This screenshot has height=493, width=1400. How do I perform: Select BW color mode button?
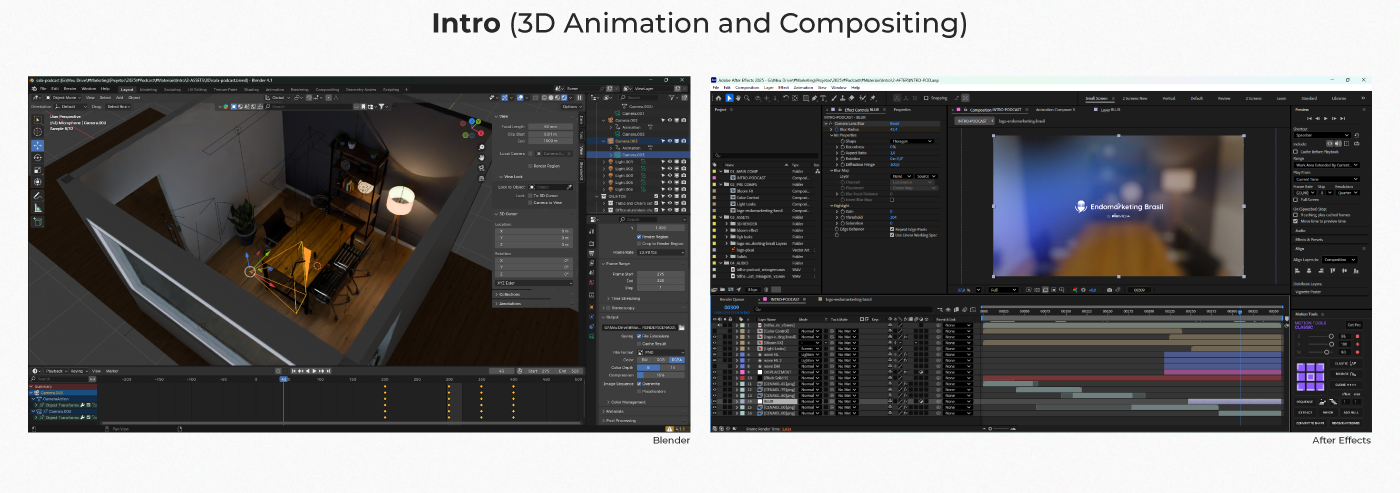tap(645, 360)
